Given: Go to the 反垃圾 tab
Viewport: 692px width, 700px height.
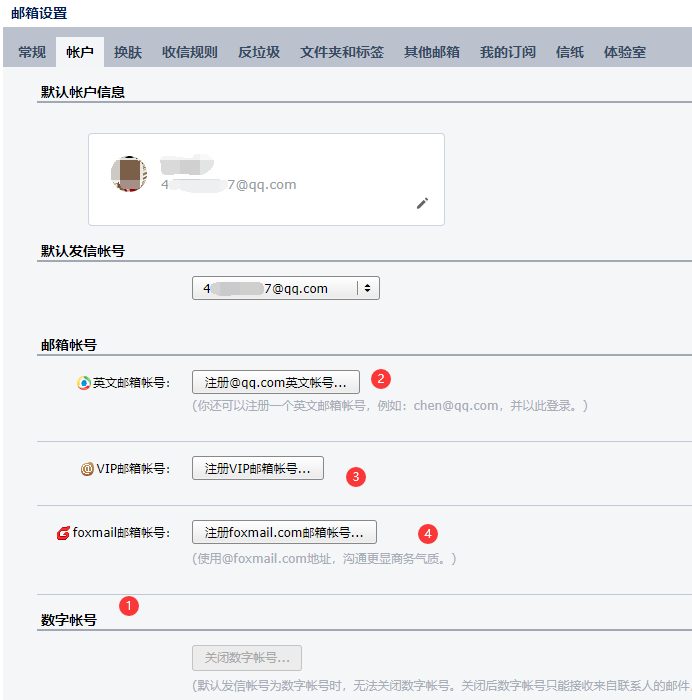Looking at the screenshot, I should click(x=258, y=52).
